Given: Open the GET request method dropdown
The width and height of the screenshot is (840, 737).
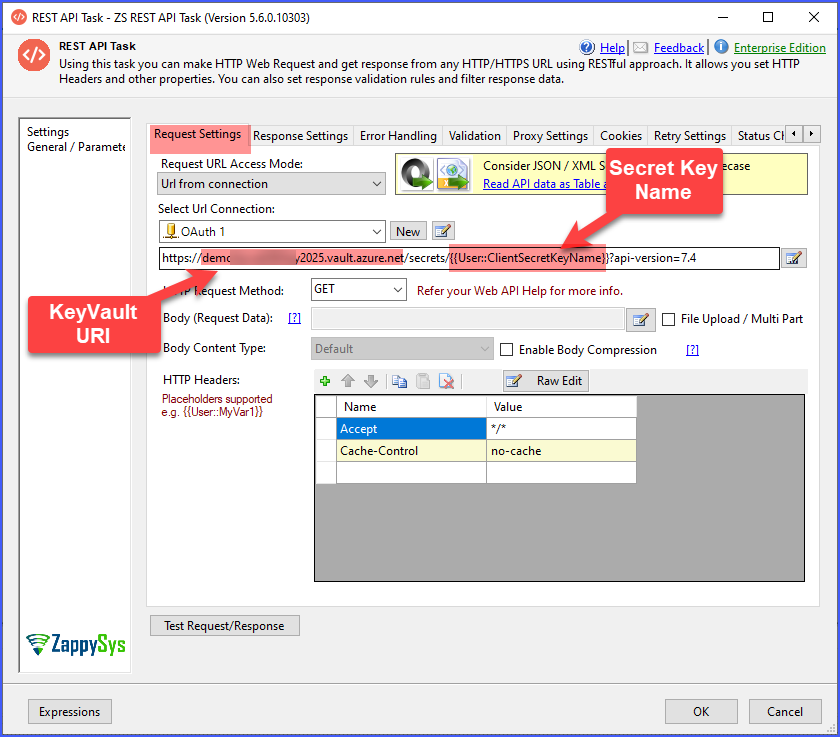Looking at the screenshot, I should click(x=358, y=289).
